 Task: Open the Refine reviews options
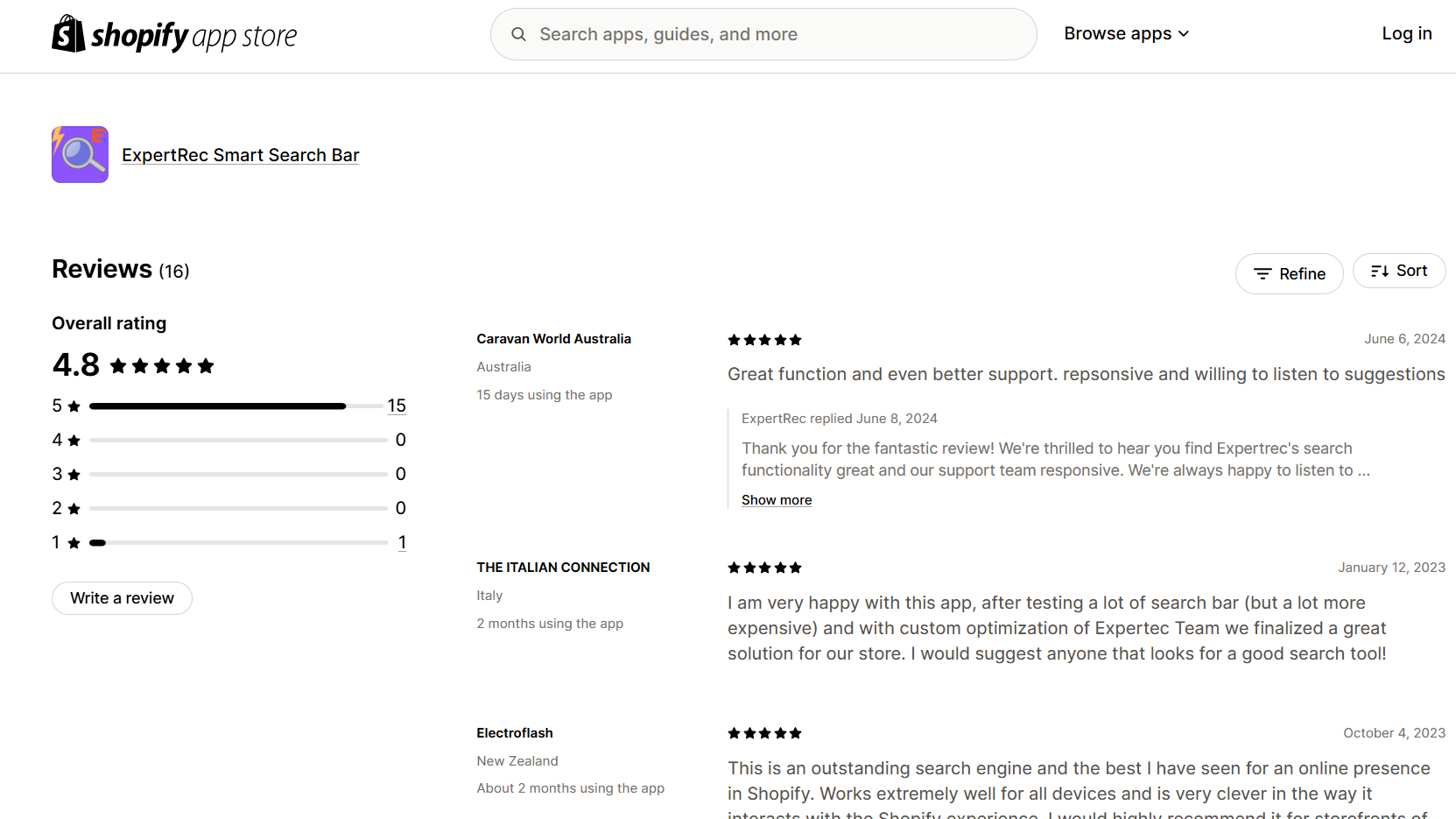pyautogui.click(x=1289, y=274)
